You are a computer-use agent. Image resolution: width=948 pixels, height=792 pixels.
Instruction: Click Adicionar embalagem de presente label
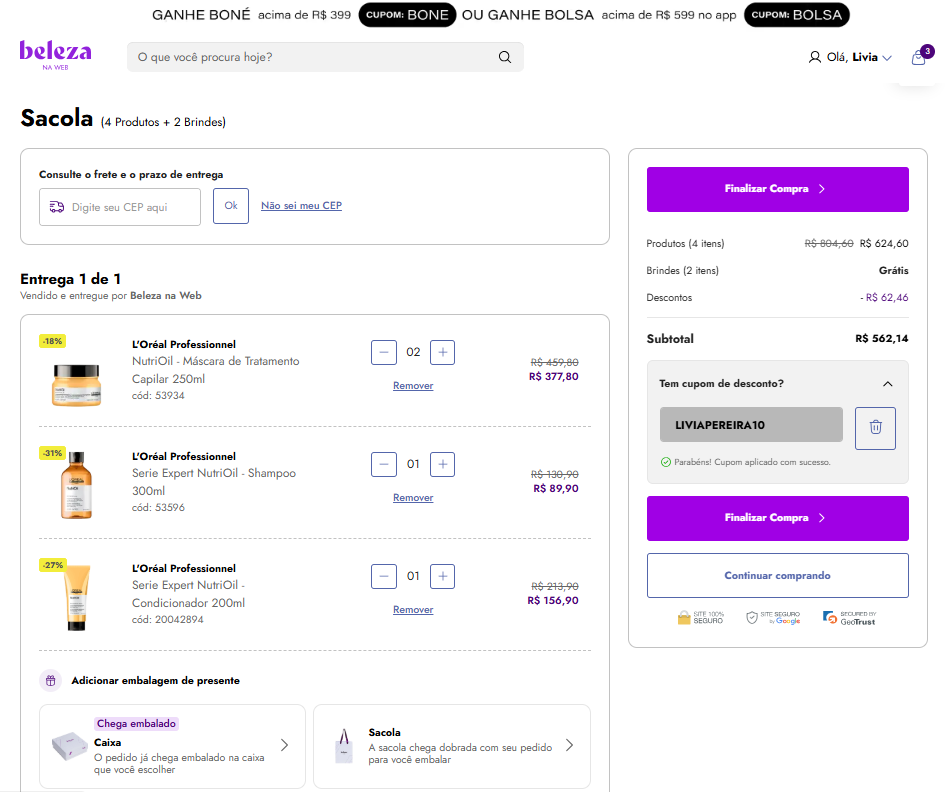[155, 681]
